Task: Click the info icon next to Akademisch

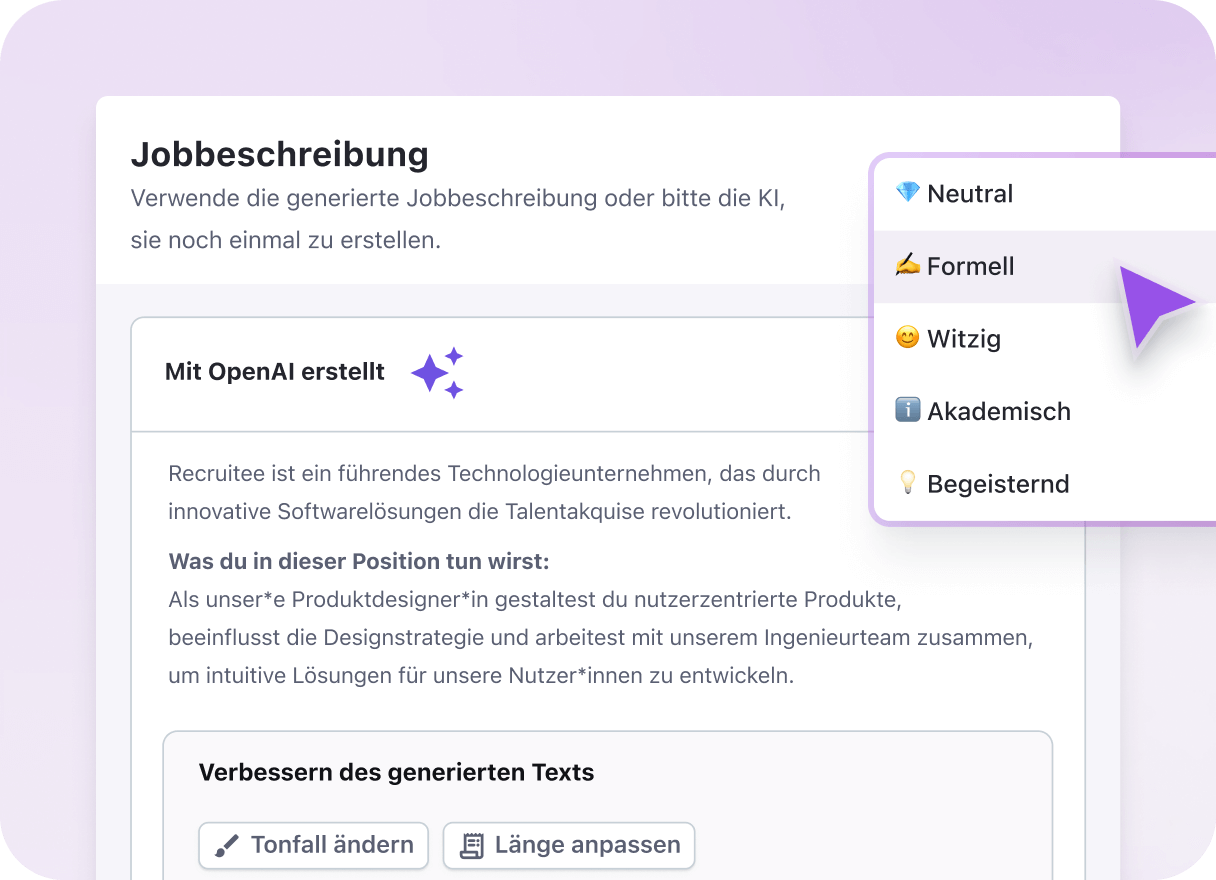Action: click(906, 410)
